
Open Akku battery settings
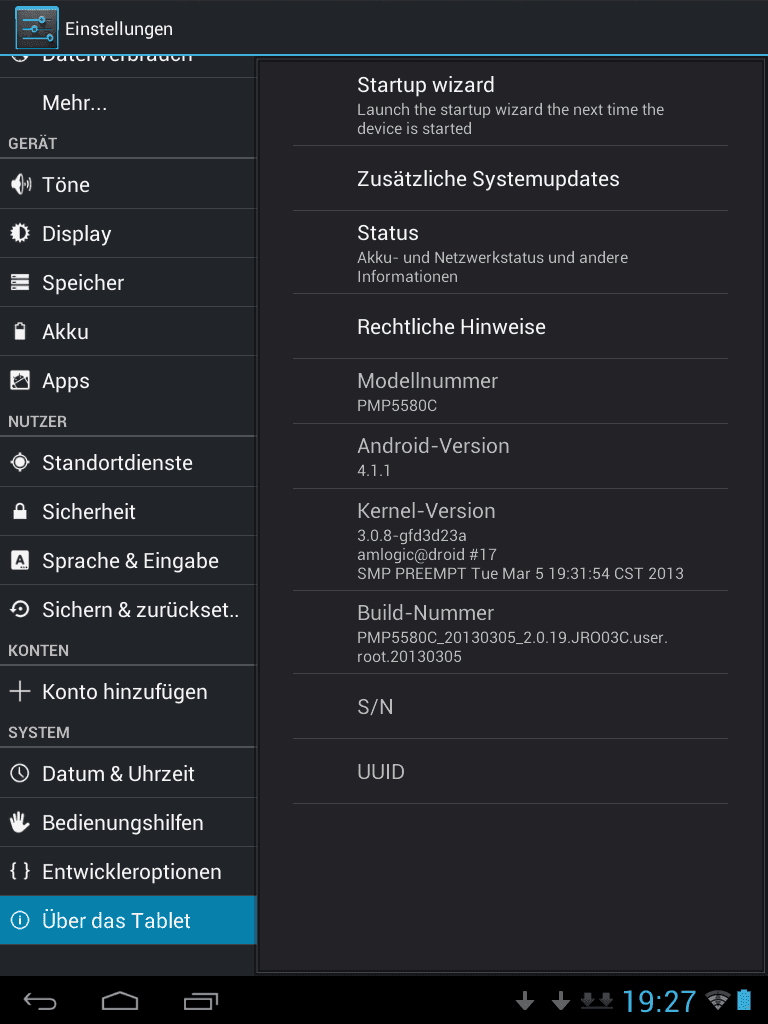(x=128, y=331)
